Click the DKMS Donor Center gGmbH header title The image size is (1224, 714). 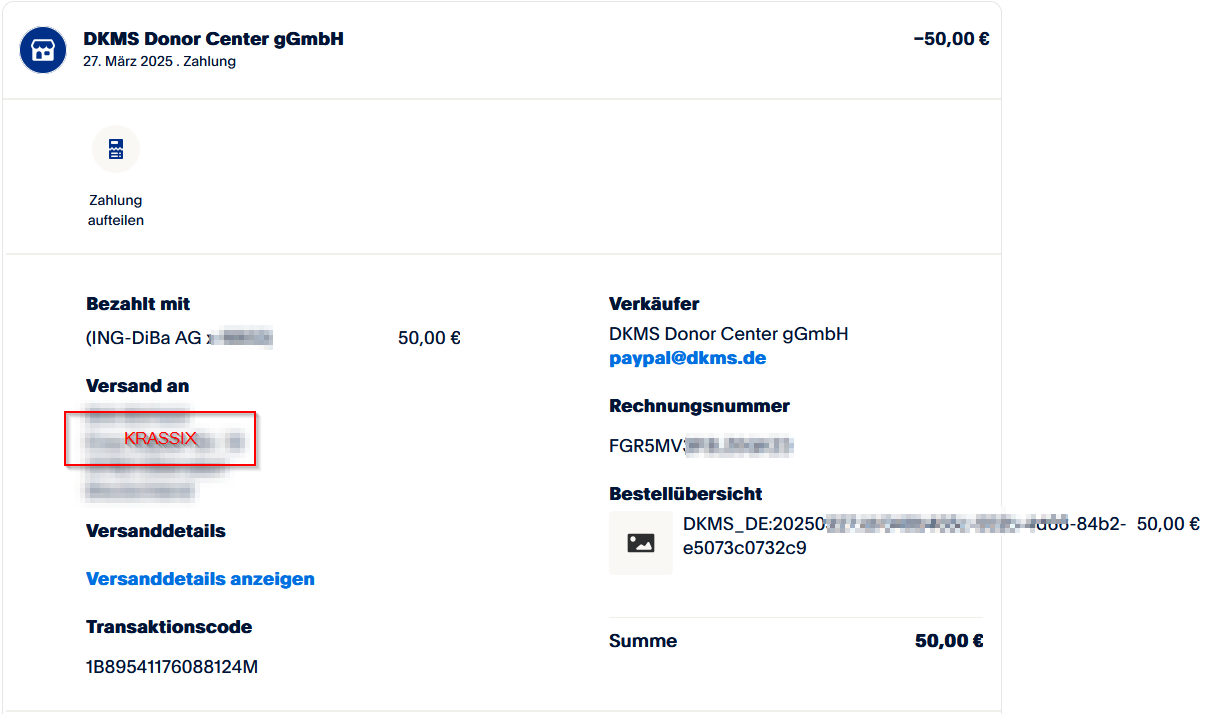pos(214,40)
